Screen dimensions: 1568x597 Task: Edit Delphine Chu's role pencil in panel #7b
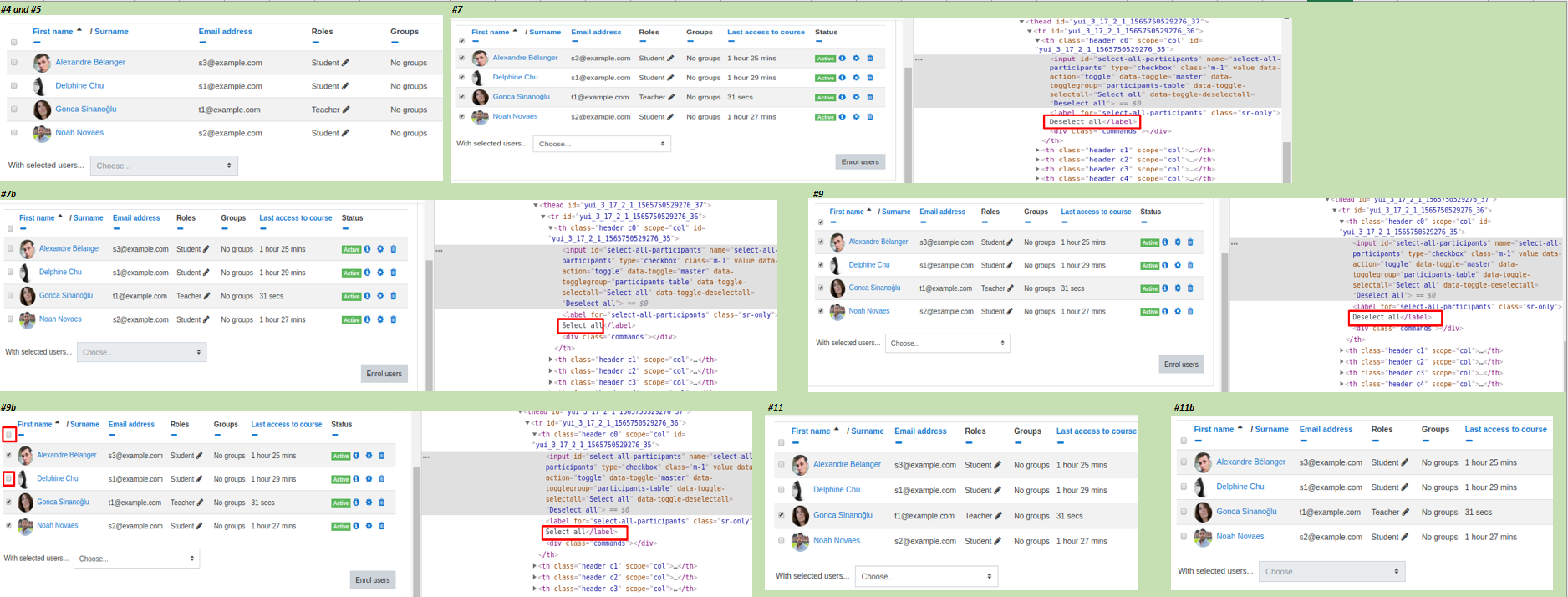(206, 273)
